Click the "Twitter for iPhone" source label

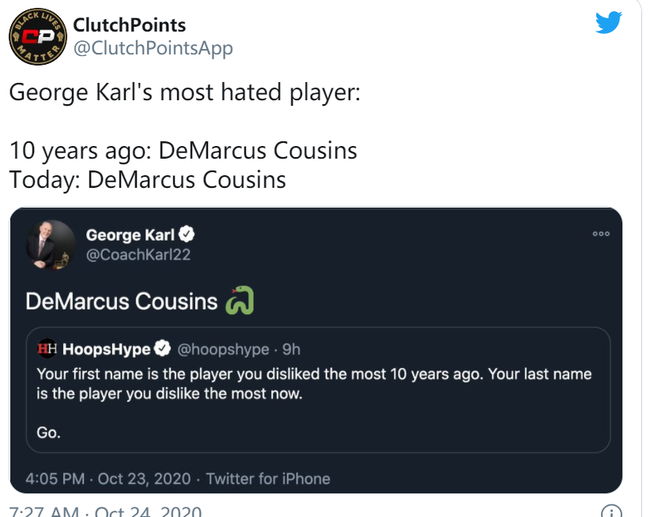coord(268,478)
